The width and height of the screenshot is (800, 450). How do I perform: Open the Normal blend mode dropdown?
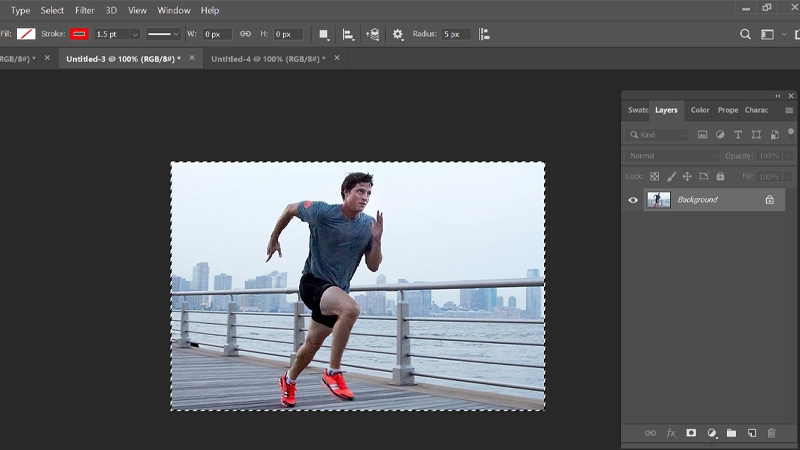click(672, 156)
